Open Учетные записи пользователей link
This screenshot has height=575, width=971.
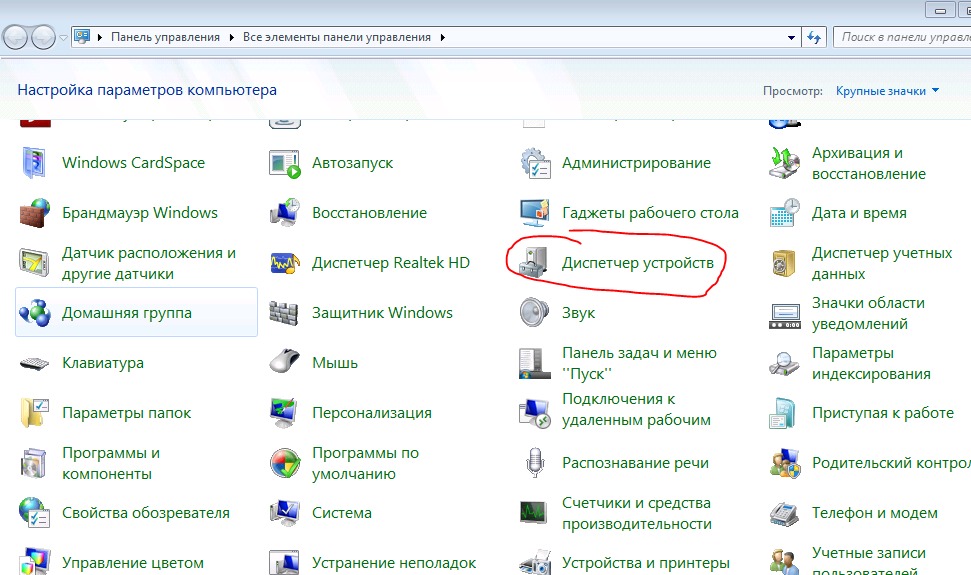[869, 561]
